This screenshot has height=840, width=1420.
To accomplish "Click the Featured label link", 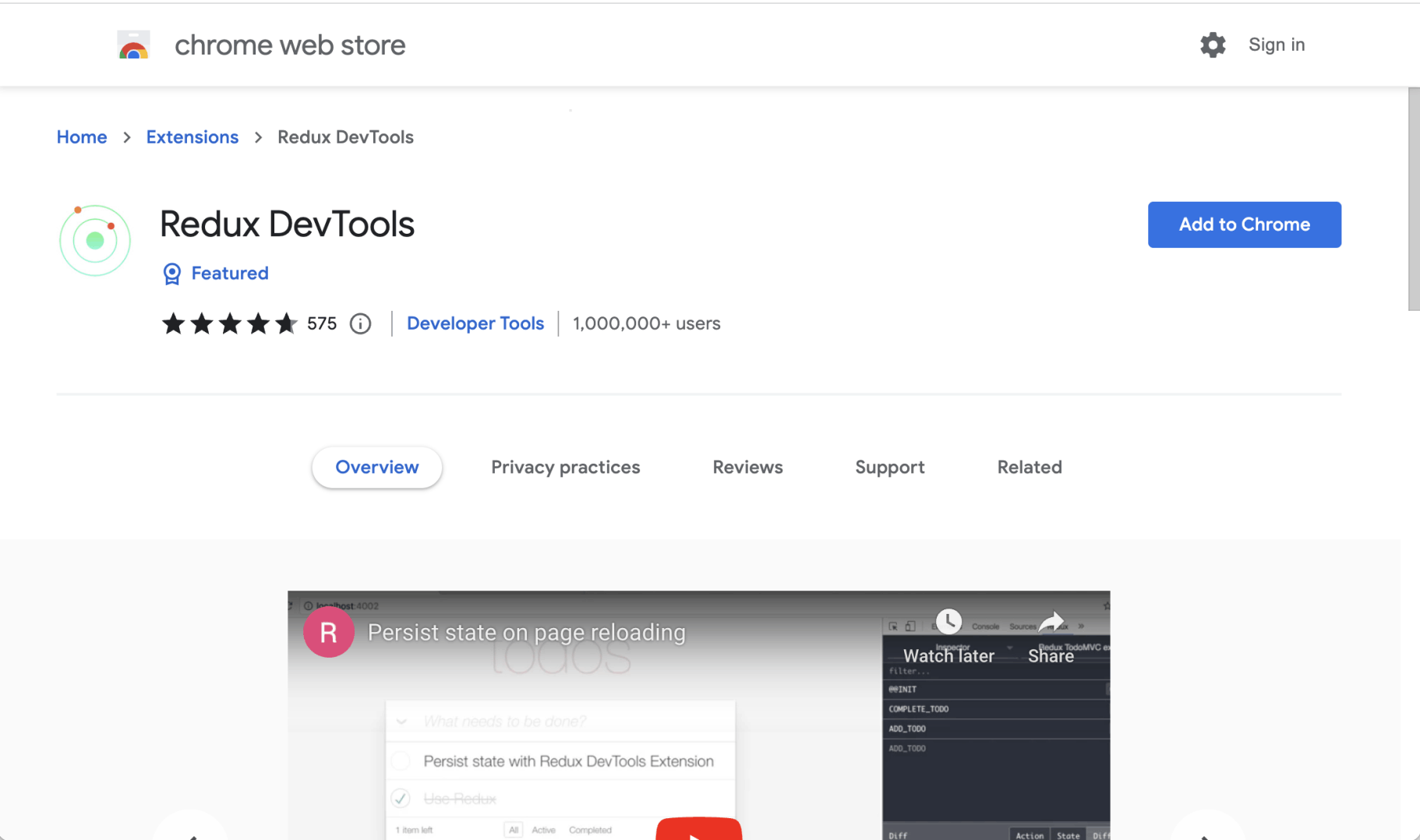I will (x=230, y=274).
